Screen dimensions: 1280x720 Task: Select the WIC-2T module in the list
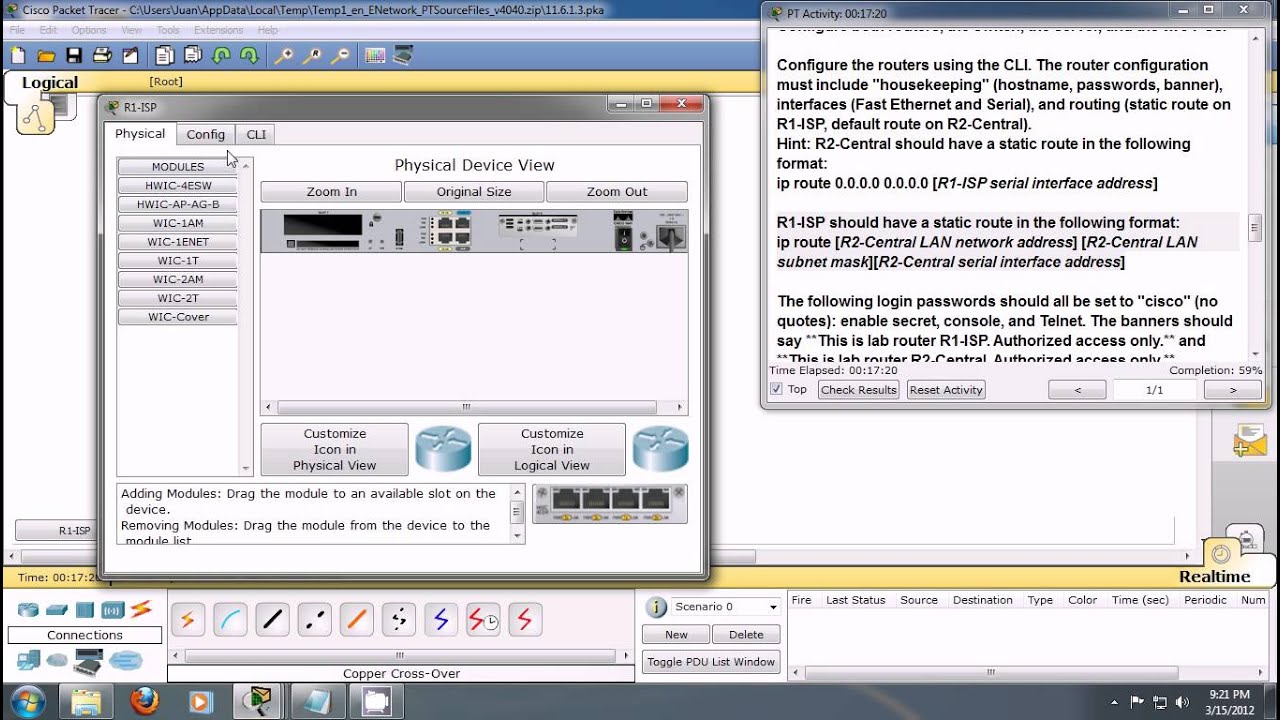(178, 298)
